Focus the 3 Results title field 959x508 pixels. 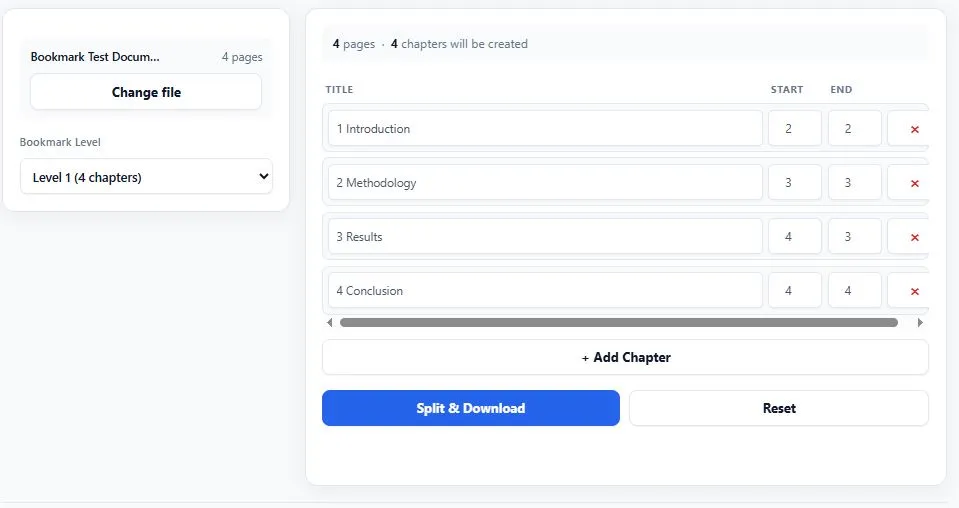coord(545,237)
